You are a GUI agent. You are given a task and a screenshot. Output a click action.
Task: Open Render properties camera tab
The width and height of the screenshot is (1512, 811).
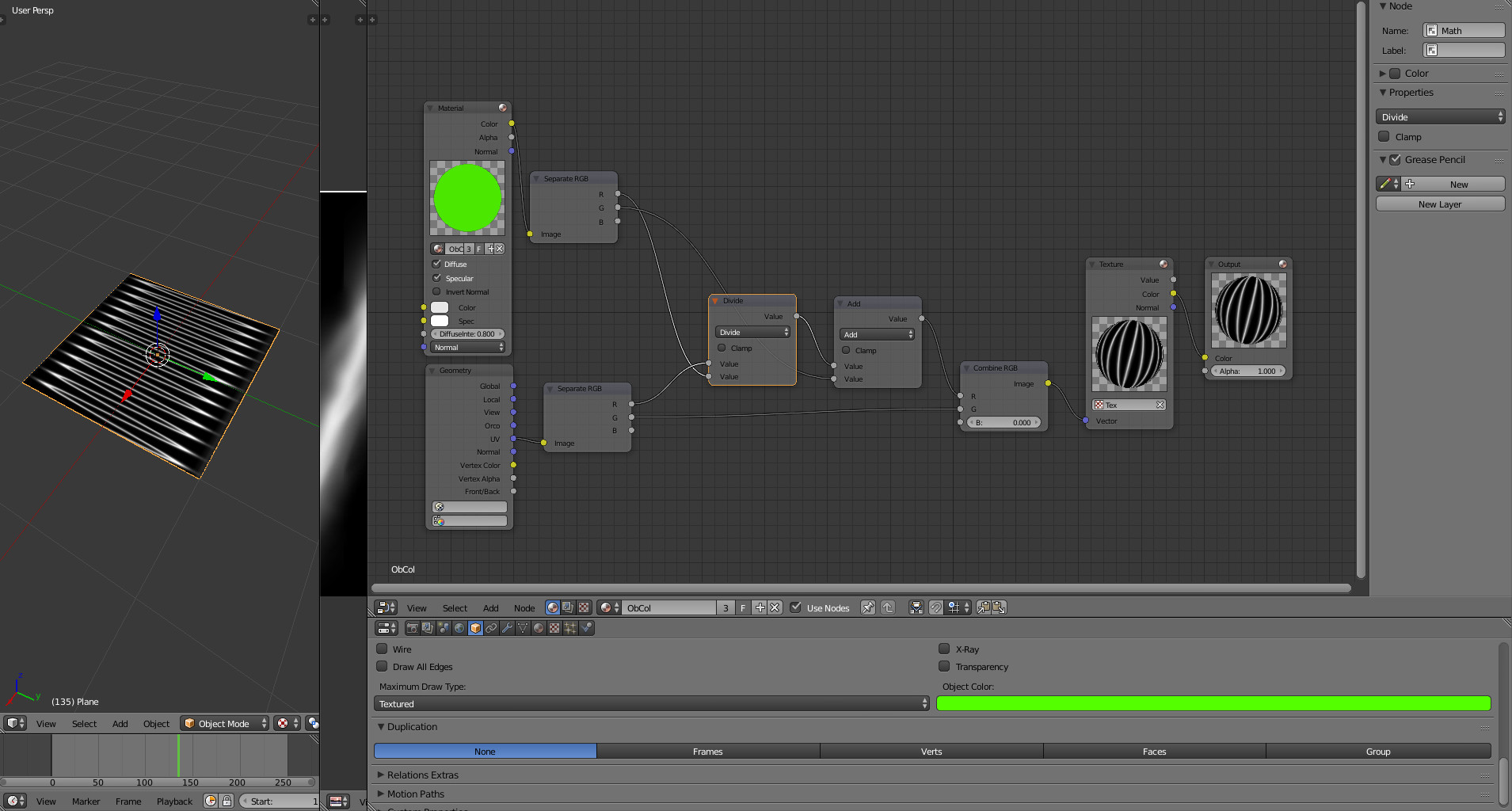(412, 628)
